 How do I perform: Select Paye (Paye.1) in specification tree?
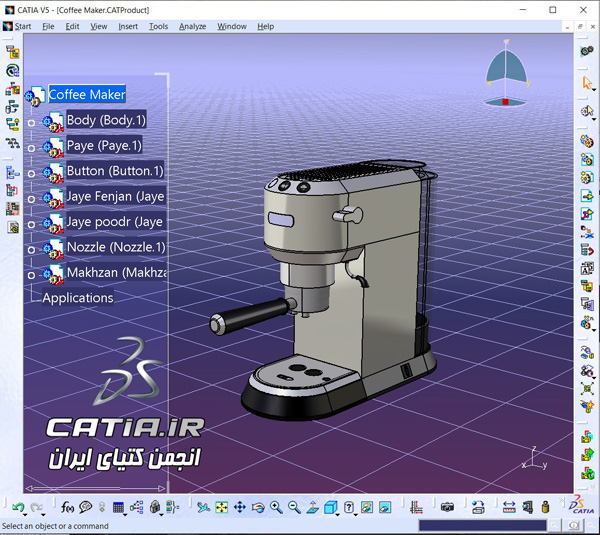(x=104, y=145)
